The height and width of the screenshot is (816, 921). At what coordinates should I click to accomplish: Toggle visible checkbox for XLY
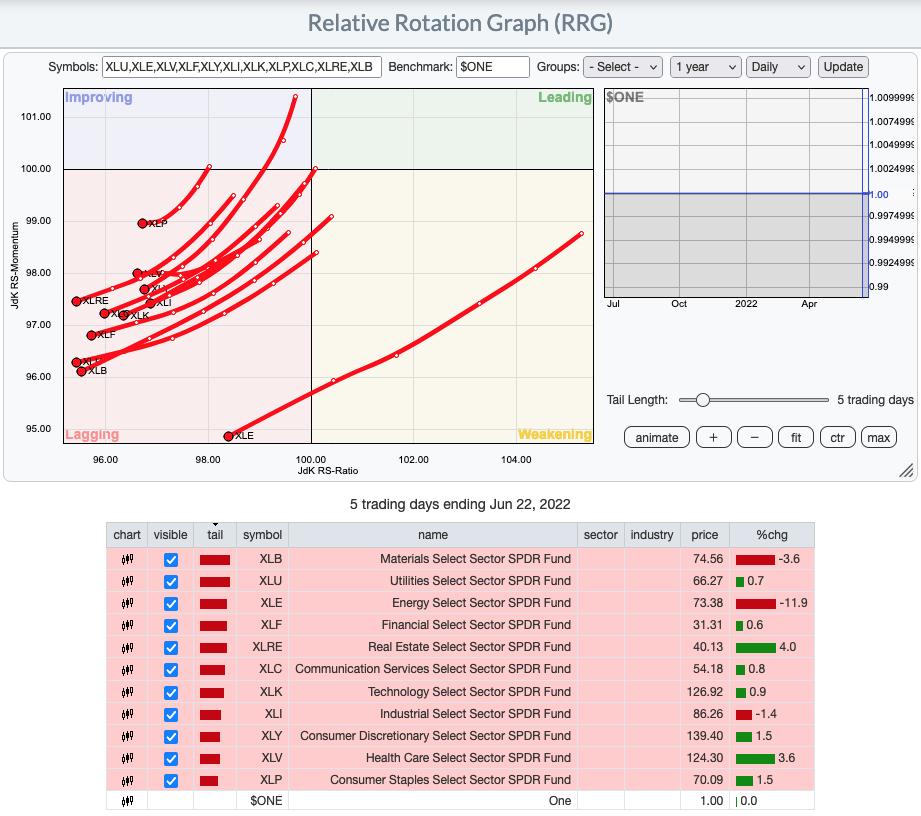(171, 737)
